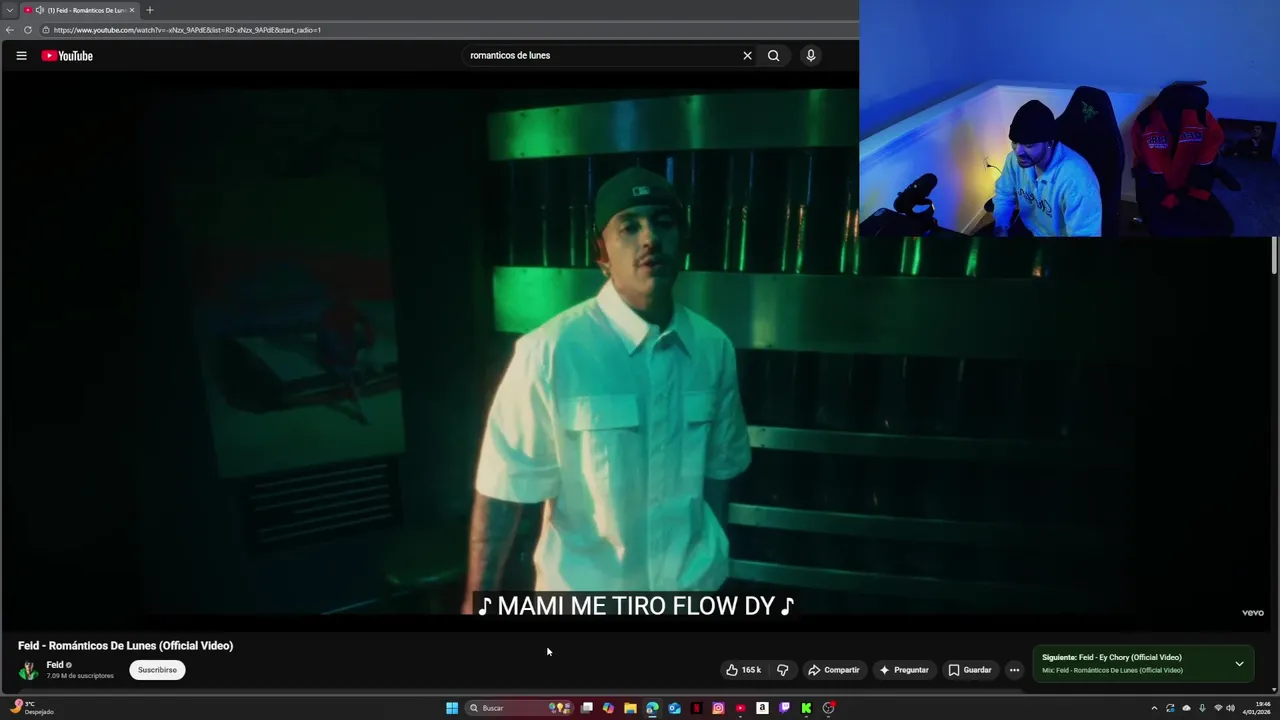Viewport: 1280px width, 720px height.
Task: Click the video title text
Action: coord(125,646)
